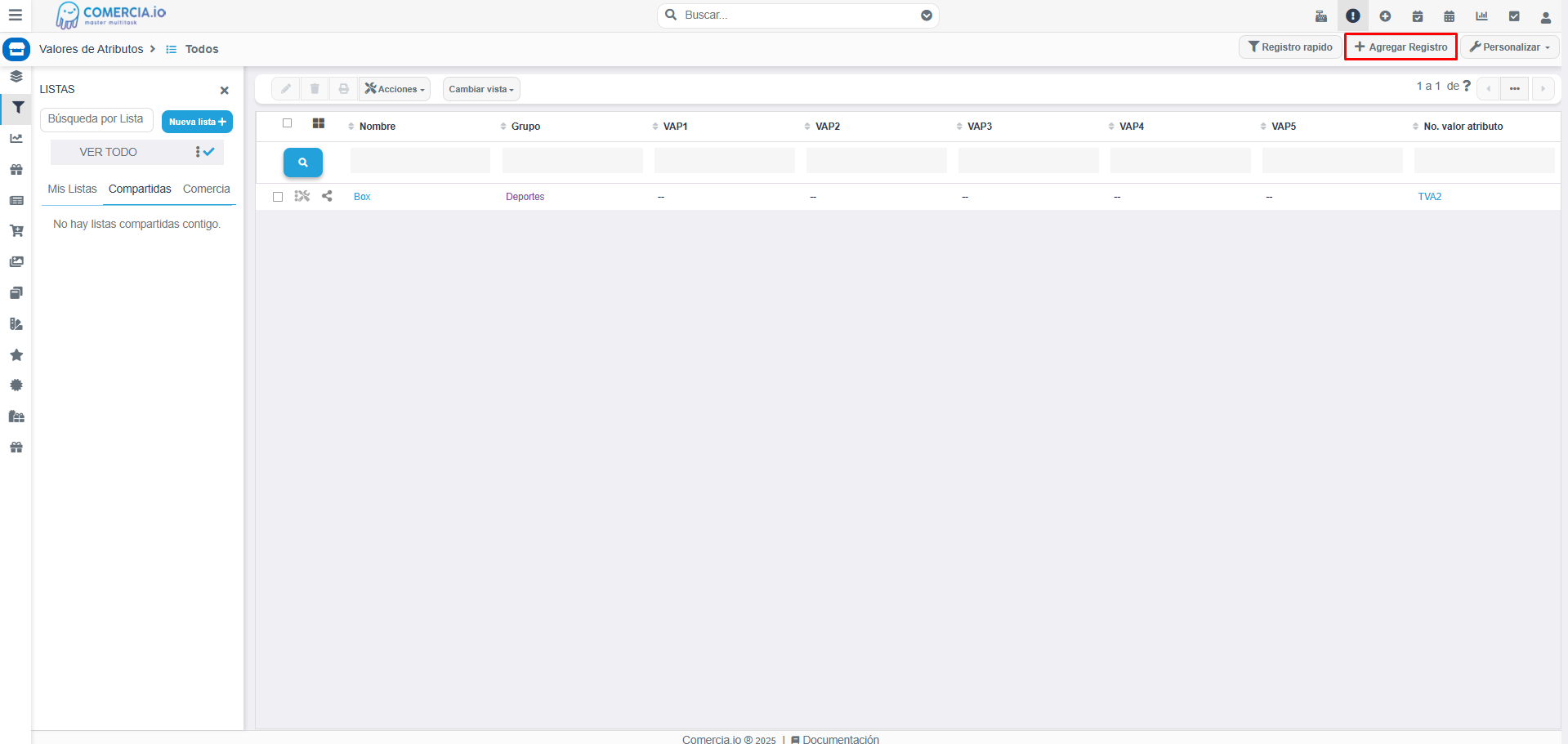The image size is (1568, 744).
Task: Switch the grid layout icon in table header
Action: [x=319, y=123]
